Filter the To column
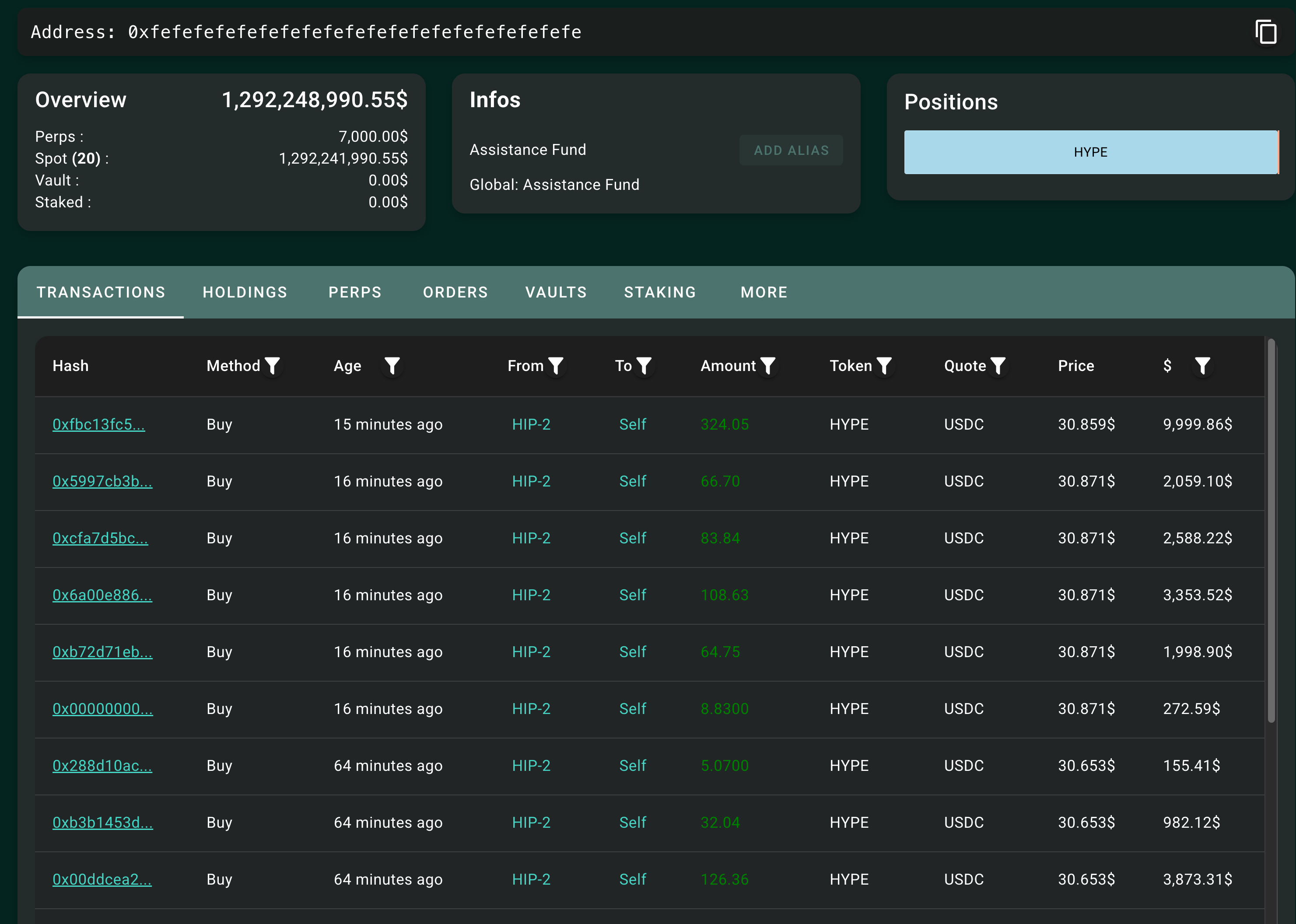 [644, 366]
